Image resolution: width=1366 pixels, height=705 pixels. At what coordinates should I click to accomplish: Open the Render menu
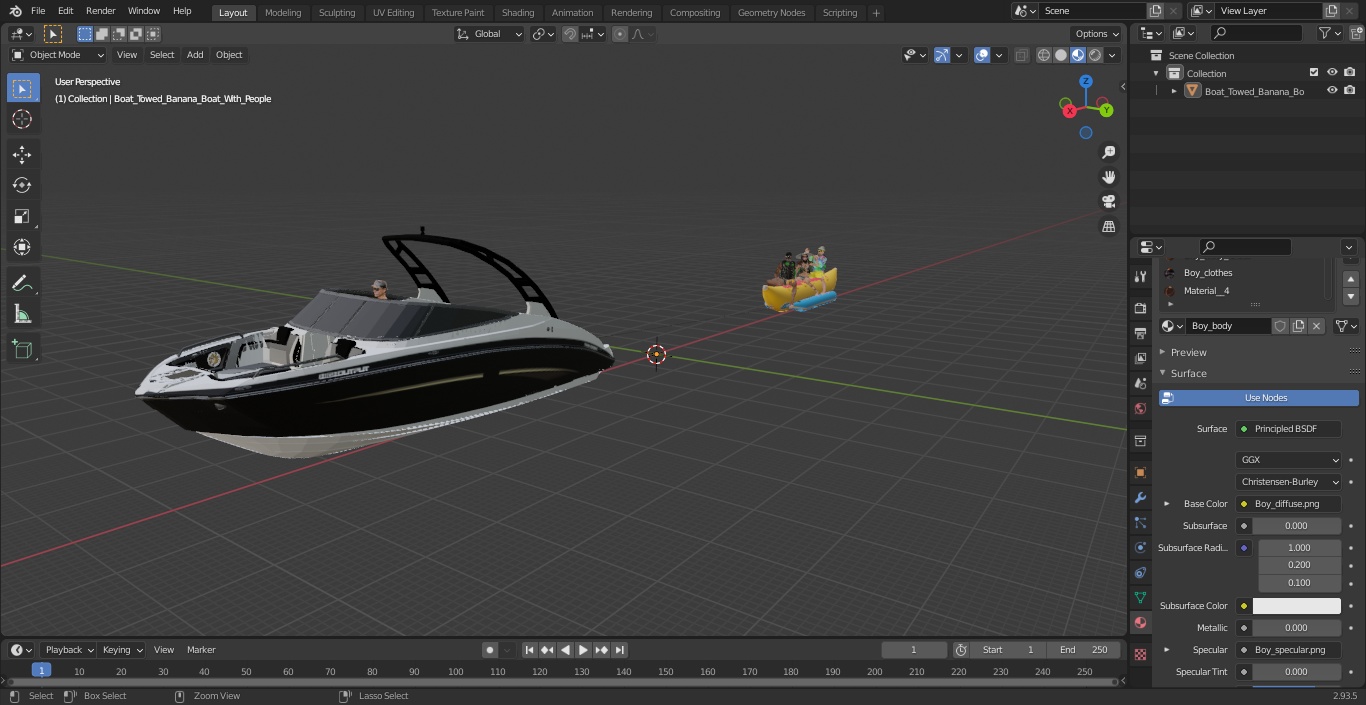click(100, 11)
